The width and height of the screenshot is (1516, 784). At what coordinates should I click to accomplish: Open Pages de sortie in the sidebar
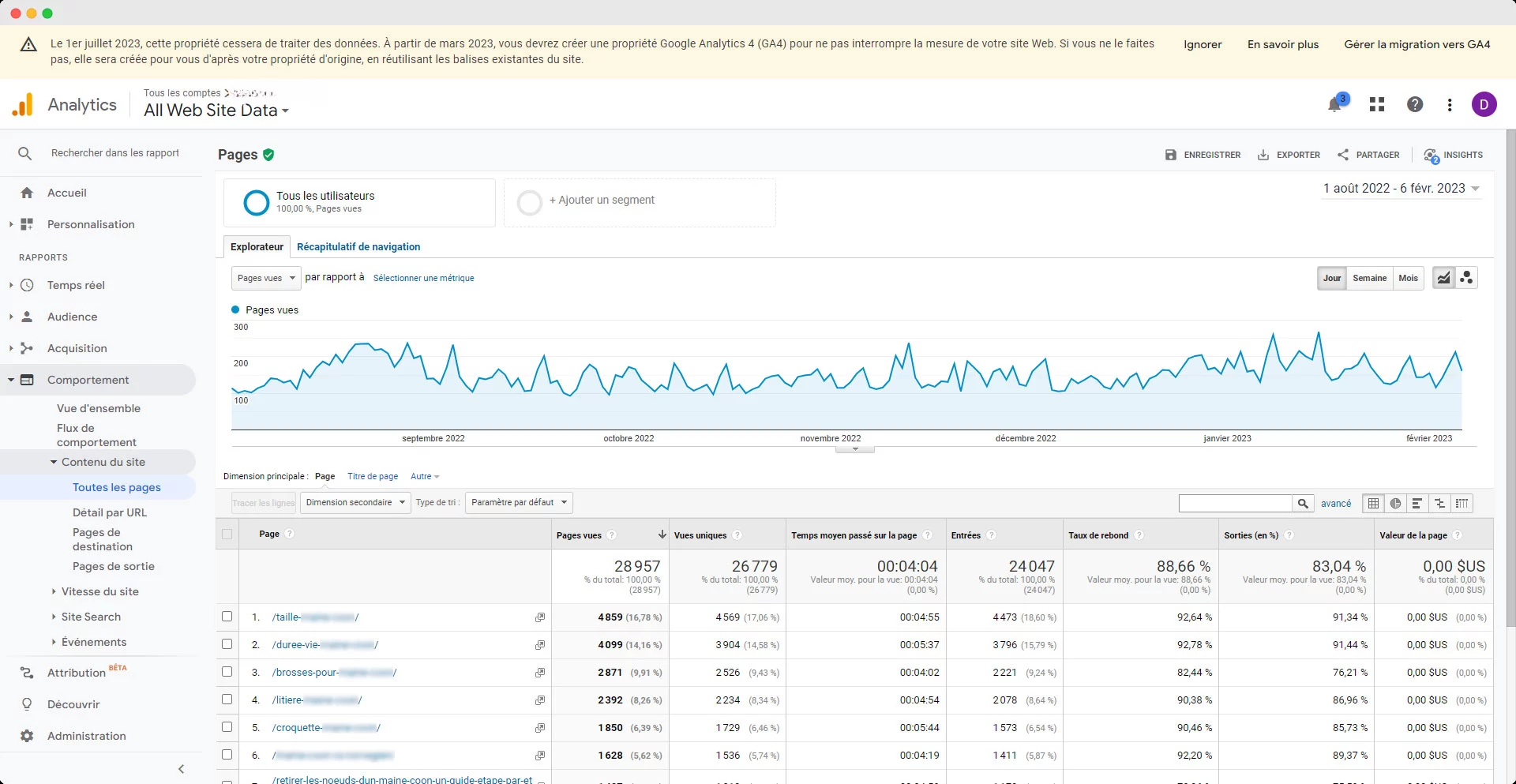coord(114,566)
